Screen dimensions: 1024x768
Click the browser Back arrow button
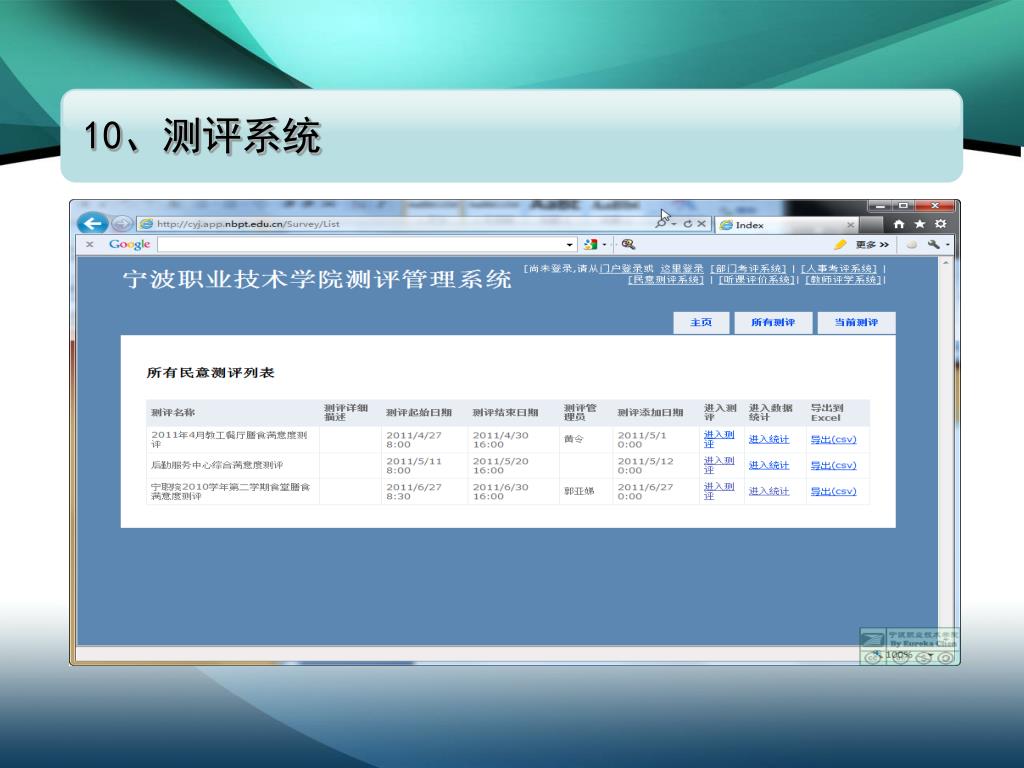pos(92,223)
